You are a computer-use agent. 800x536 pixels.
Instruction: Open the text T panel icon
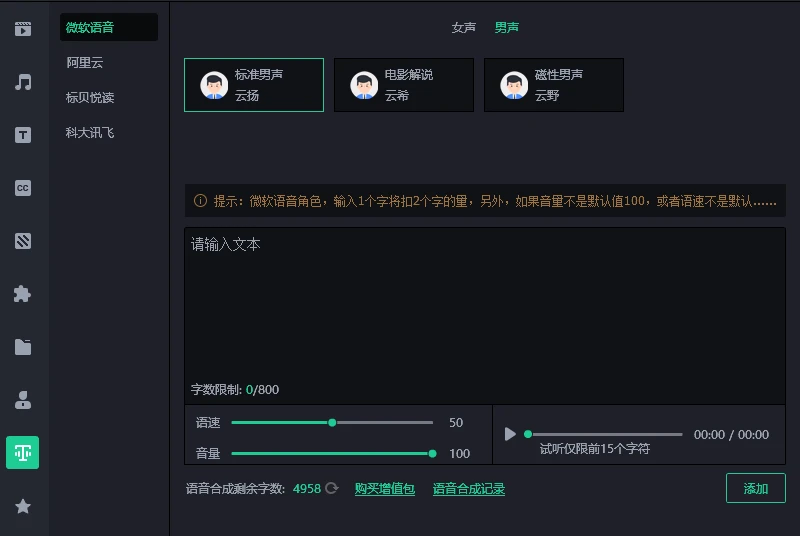[x=23, y=135]
